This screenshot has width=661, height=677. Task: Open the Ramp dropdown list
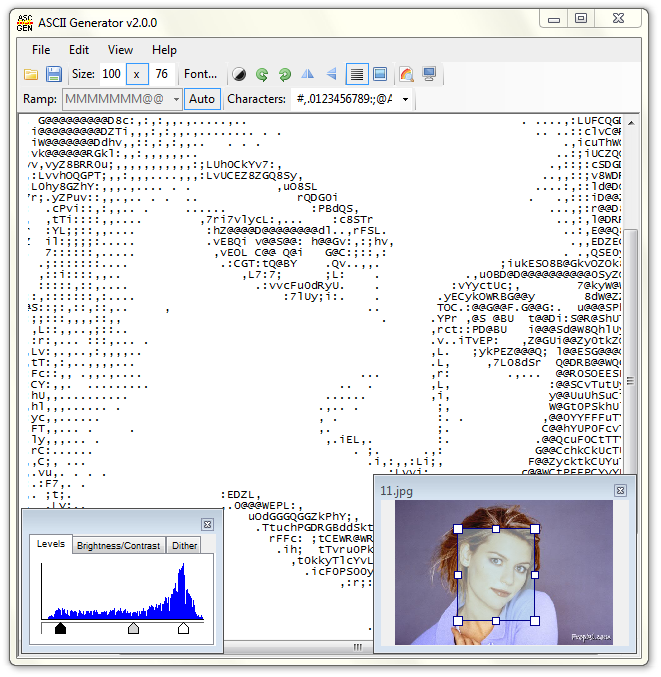(x=176, y=99)
